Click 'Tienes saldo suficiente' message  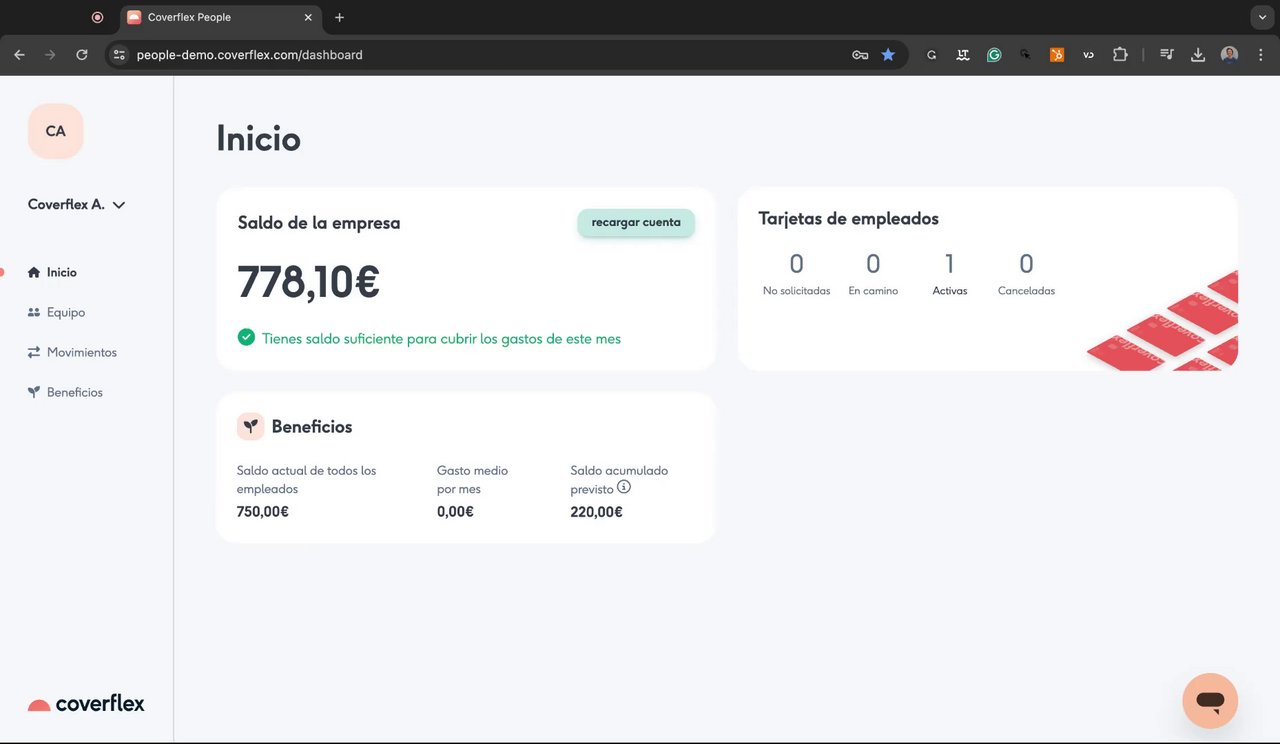441,339
